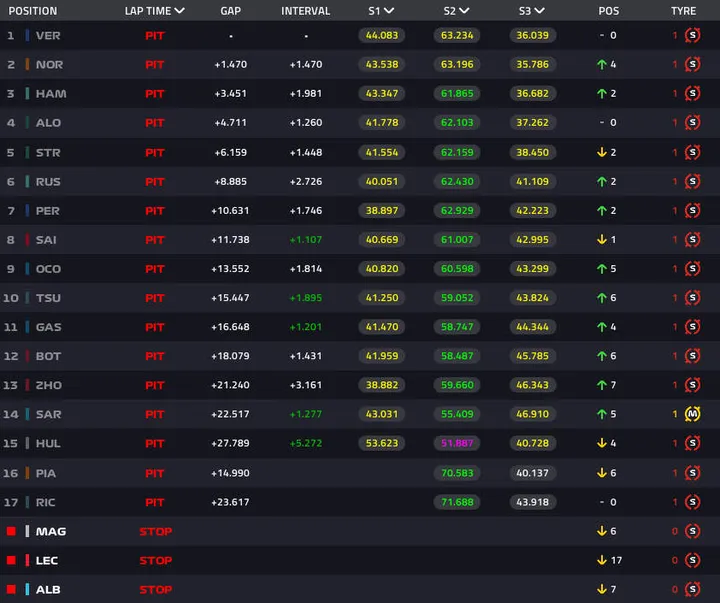Click S3 time 46.910
720x603 pixels.
click(x=533, y=414)
